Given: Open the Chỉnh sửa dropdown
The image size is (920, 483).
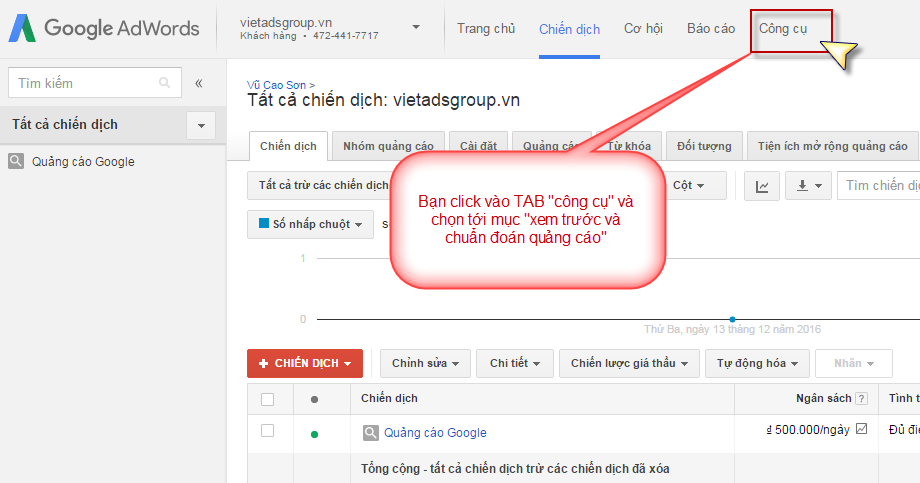Looking at the screenshot, I should (425, 363).
